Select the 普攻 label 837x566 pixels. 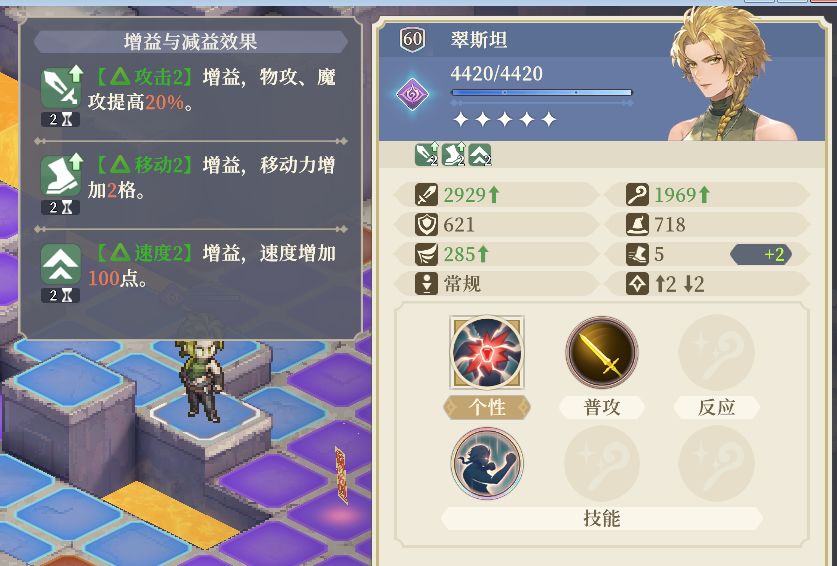602,407
